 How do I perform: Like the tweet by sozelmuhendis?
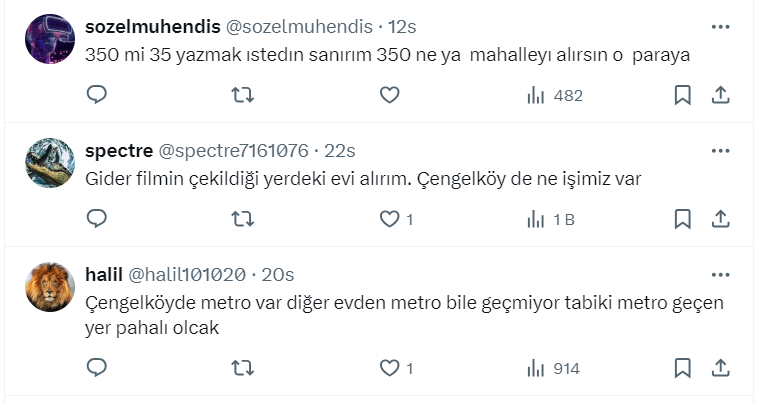[390, 95]
